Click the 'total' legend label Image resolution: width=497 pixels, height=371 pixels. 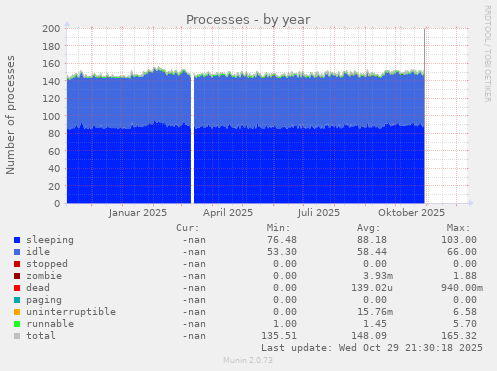pos(41,336)
